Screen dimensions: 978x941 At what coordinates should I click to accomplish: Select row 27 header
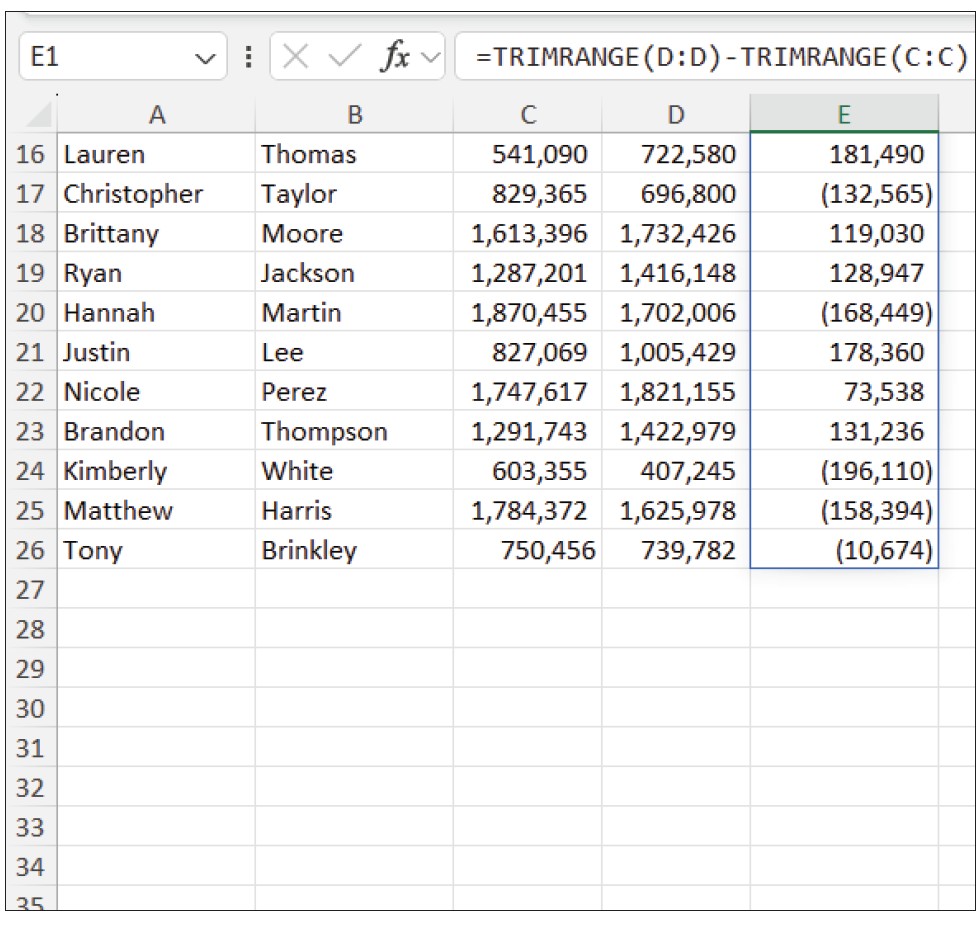click(x=31, y=590)
